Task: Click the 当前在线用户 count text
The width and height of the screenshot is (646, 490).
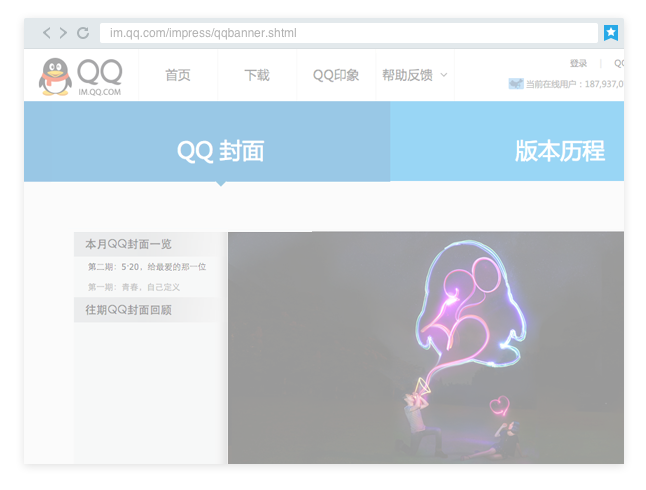Action: pyautogui.click(x=575, y=84)
